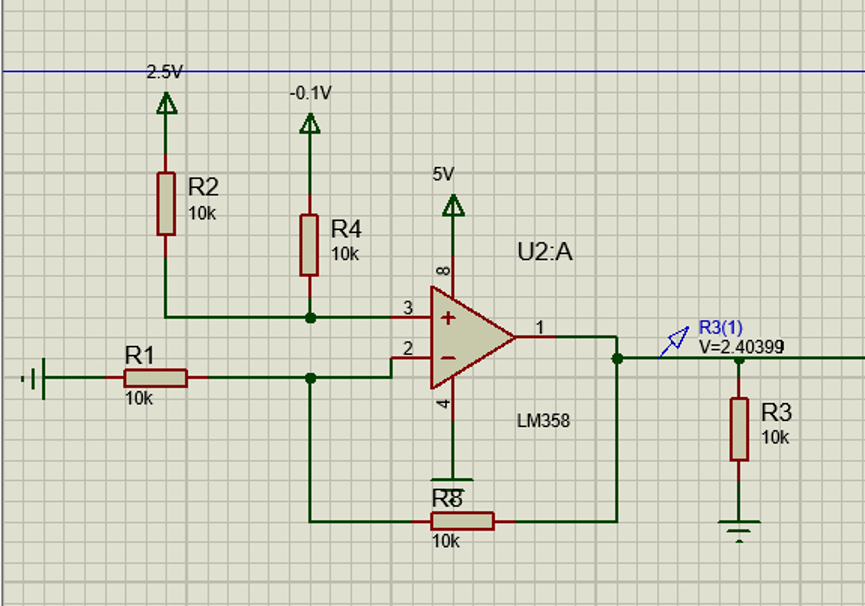Click the '10k' value under R4
Screen dimensions: 865x606
[x=345, y=254]
